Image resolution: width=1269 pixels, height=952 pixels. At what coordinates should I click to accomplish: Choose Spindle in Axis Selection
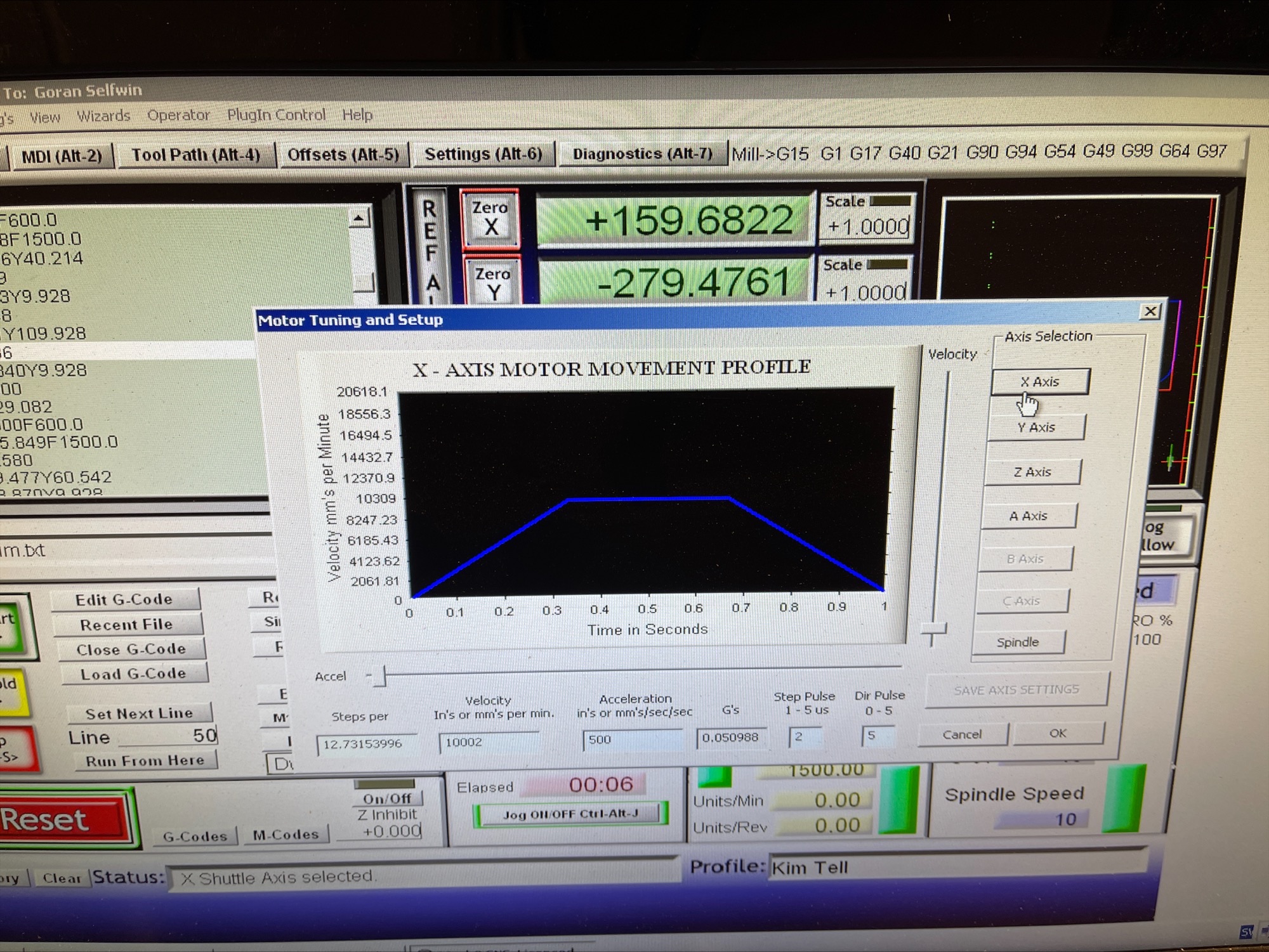[1017, 642]
